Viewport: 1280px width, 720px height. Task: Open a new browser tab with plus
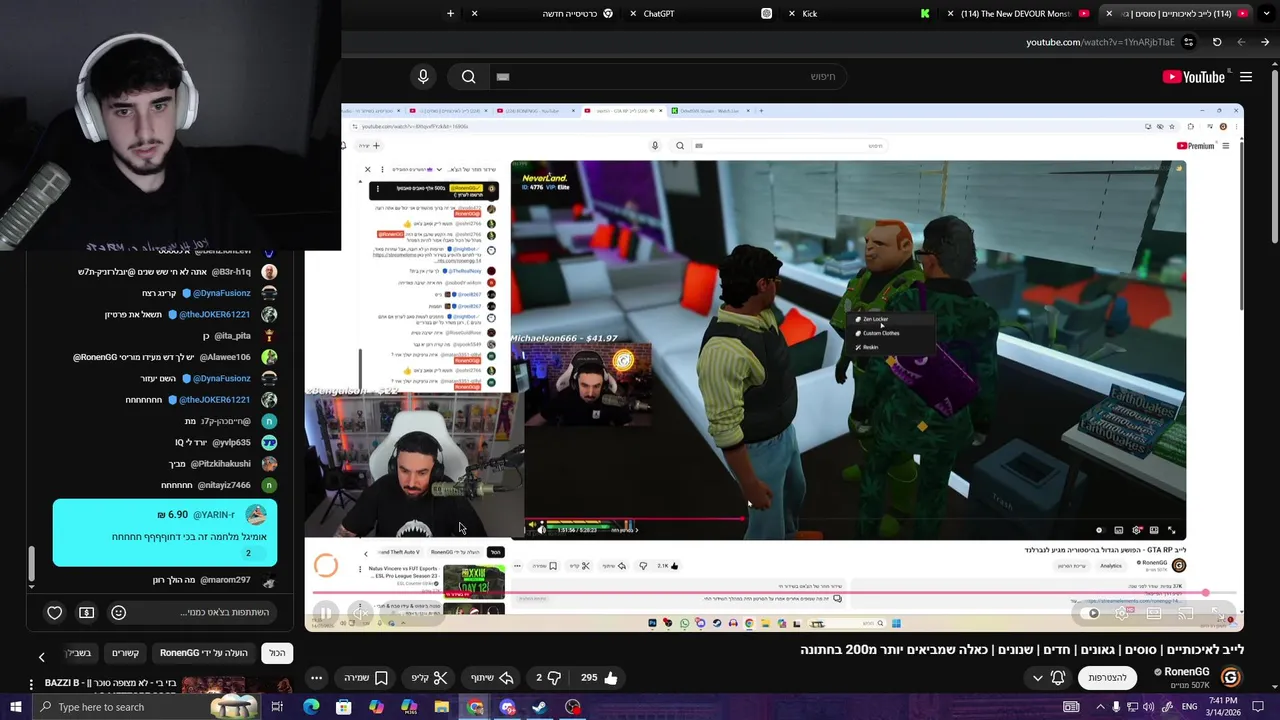click(x=450, y=14)
